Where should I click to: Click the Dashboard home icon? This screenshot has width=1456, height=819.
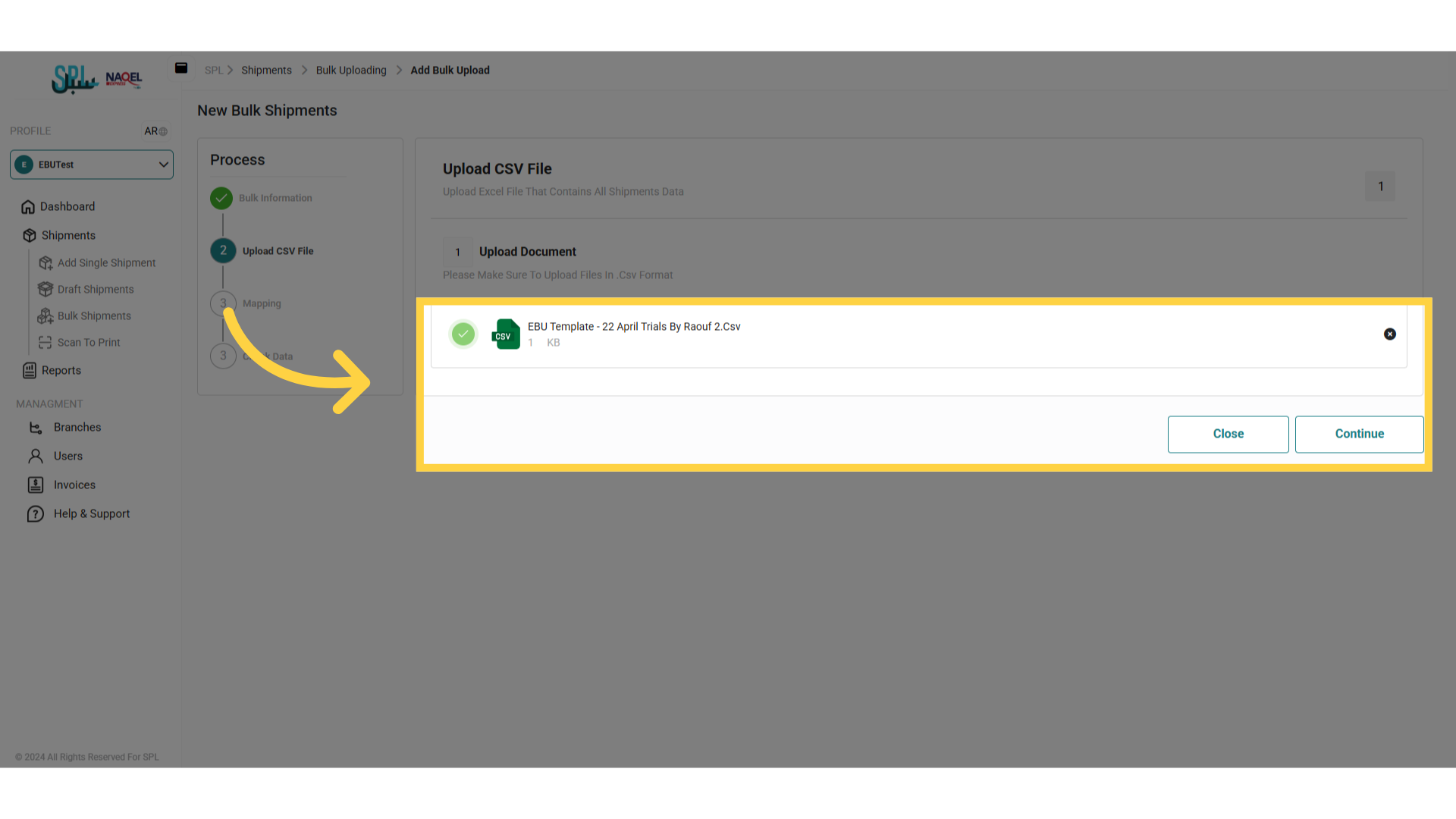(x=28, y=207)
